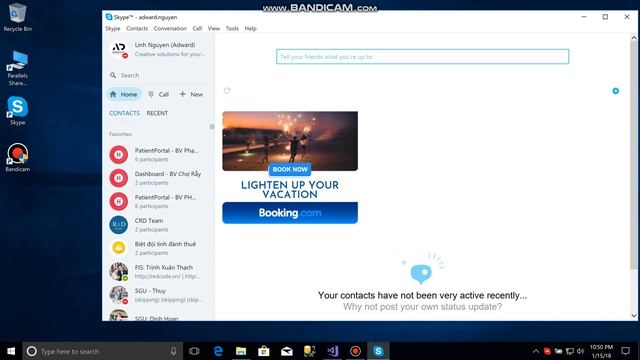
Task: Open Biệt đội lính đánh thuê chat
Action: [158, 248]
